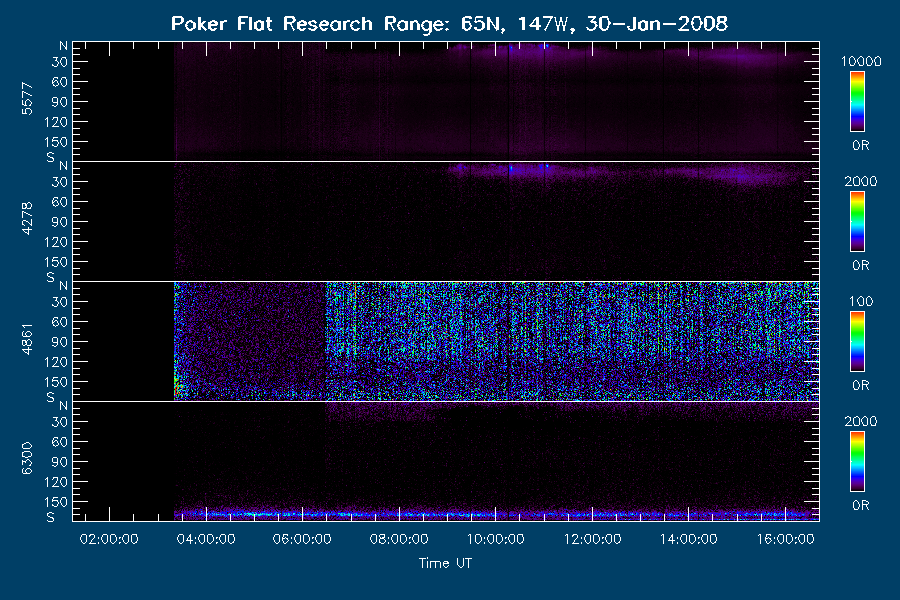Click the 90 tick label on the 5577 panel
The width and height of the screenshot is (900, 600).
click(x=60, y=102)
